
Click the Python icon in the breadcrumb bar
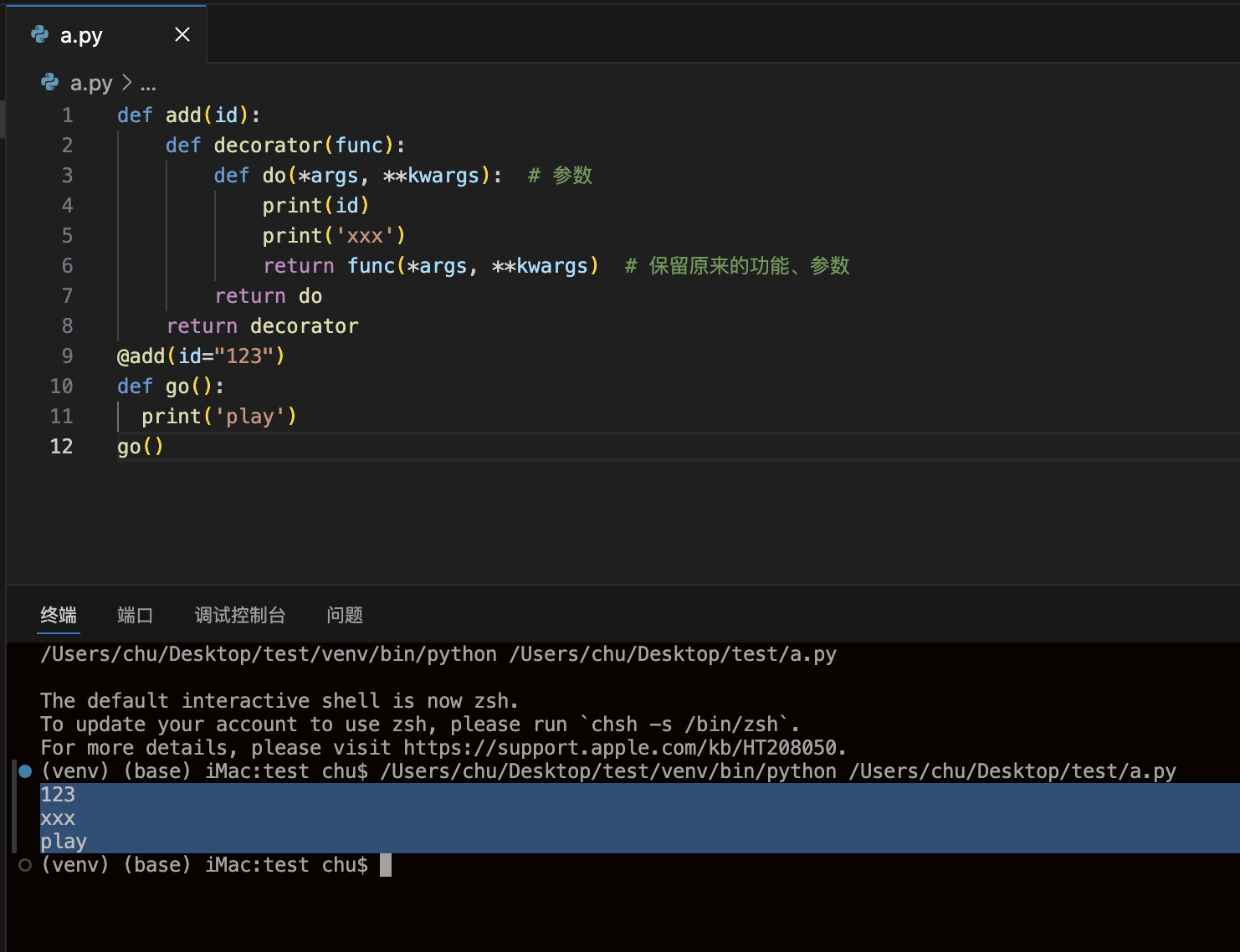pos(49,82)
